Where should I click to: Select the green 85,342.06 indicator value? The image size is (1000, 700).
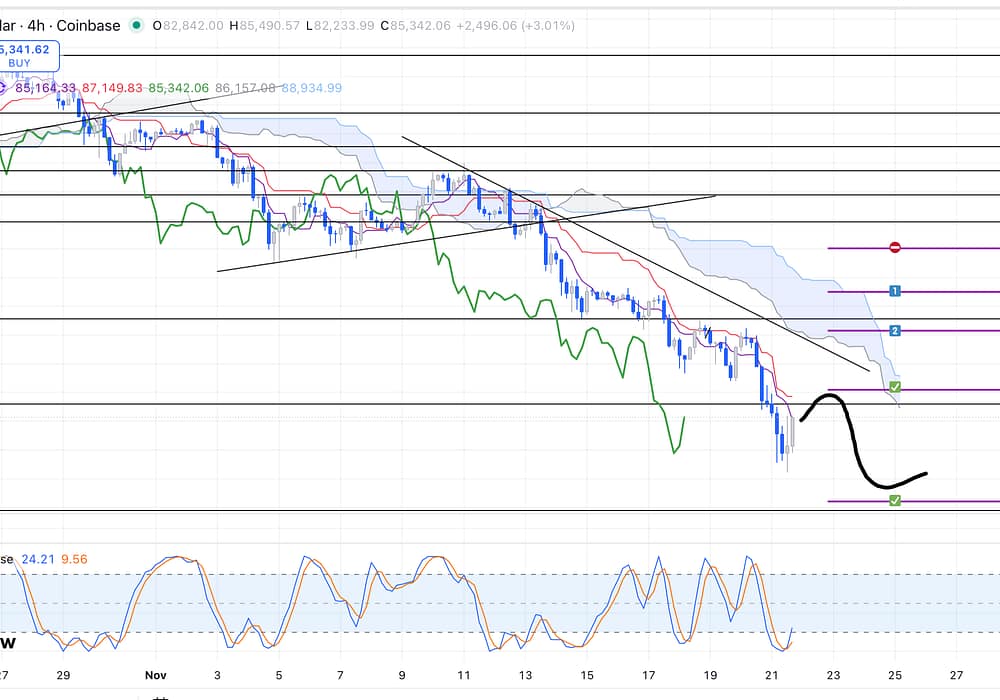click(180, 88)
